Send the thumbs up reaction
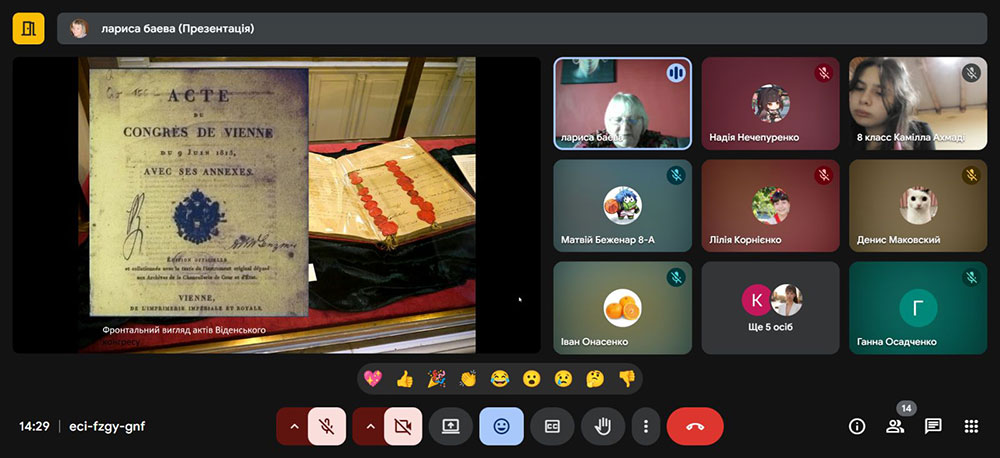 [404, 379]
